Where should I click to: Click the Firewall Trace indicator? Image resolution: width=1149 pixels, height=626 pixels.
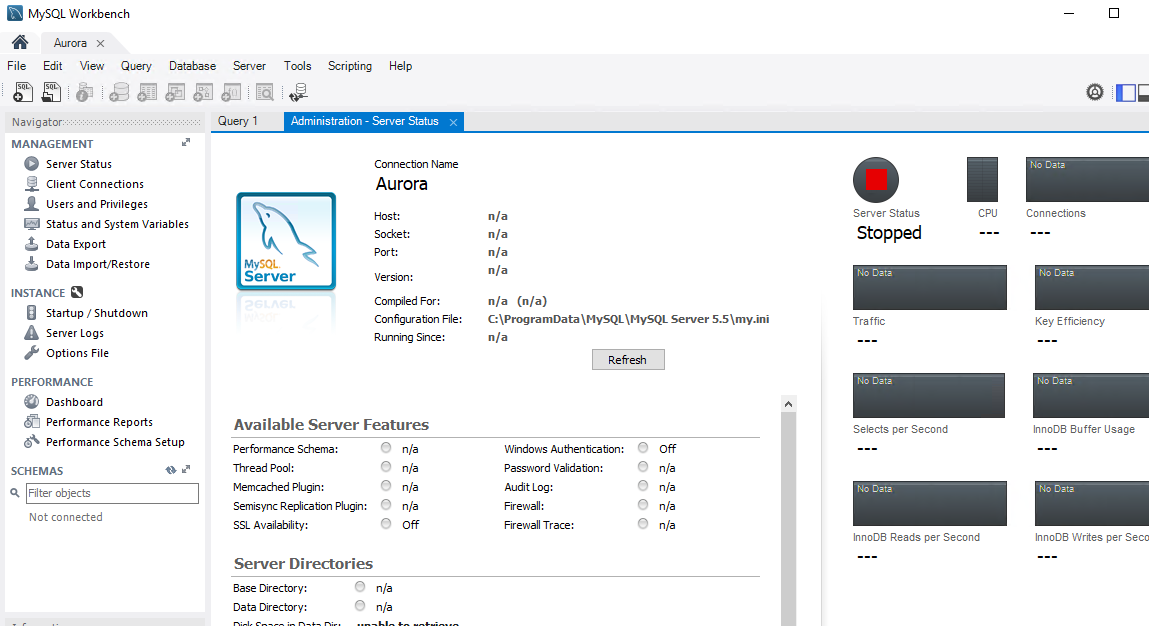pos(643,523)
